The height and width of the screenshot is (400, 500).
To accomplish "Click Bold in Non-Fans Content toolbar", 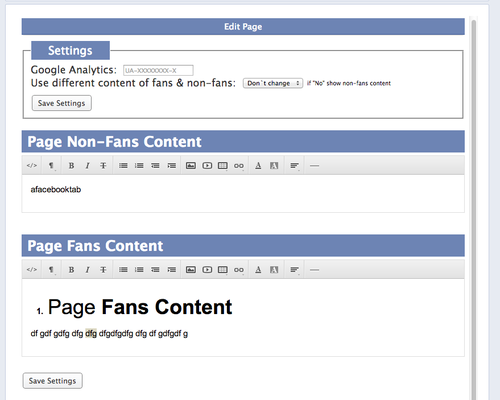I will [x=71, y=165].
